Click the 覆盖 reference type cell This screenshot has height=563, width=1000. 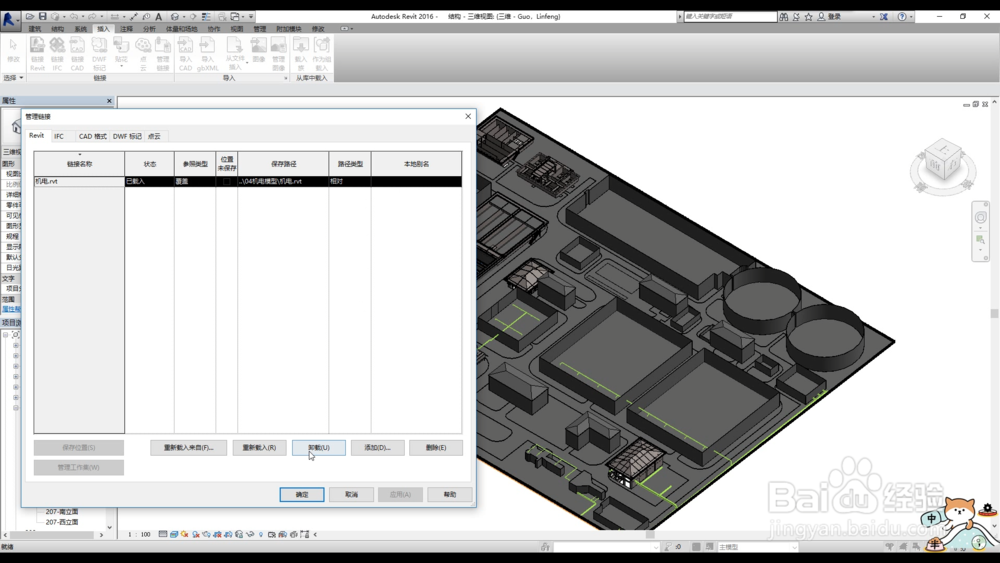tap(195, 182)
